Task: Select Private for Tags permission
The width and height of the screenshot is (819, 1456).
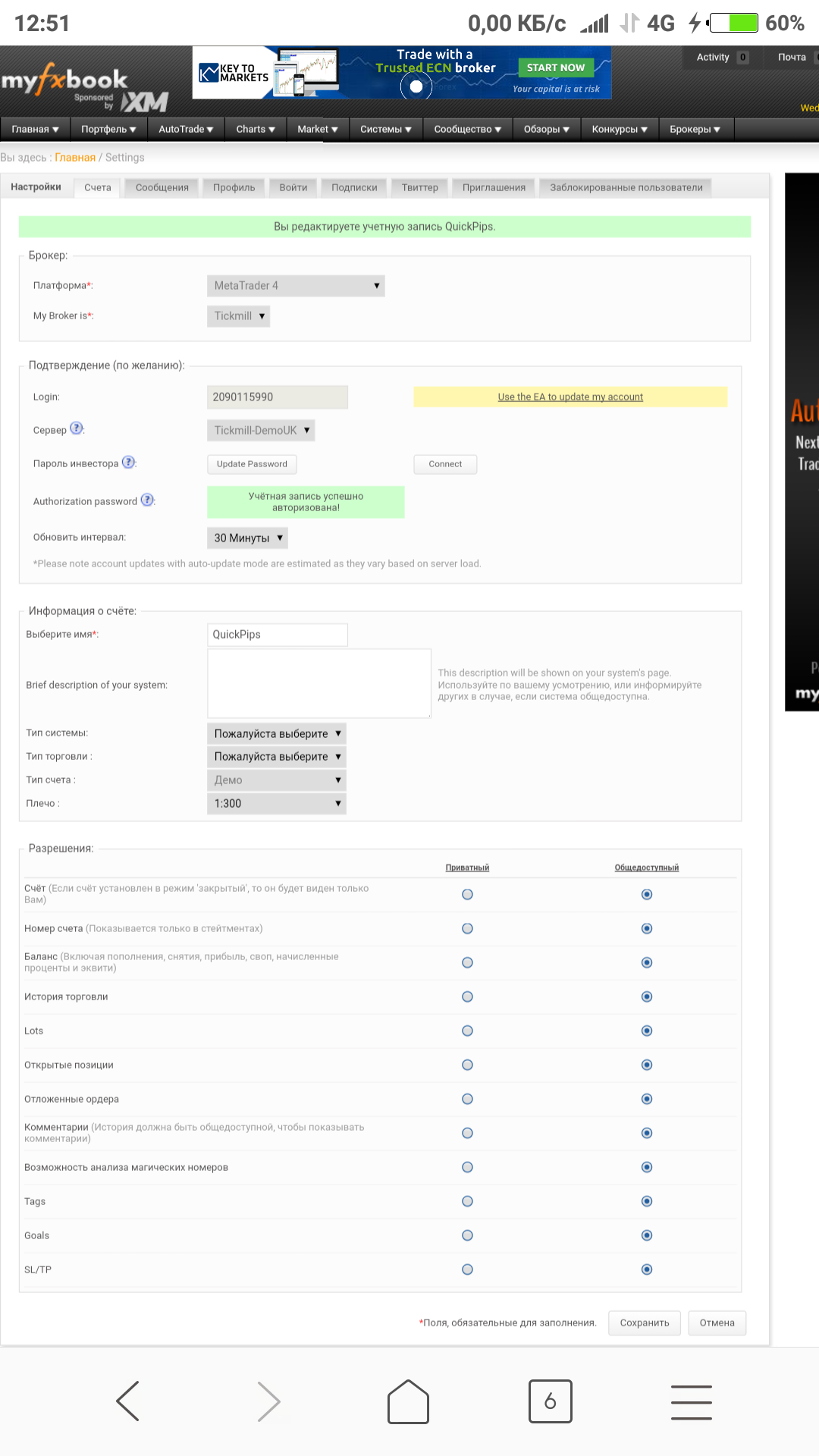Action: (467, 1201)
